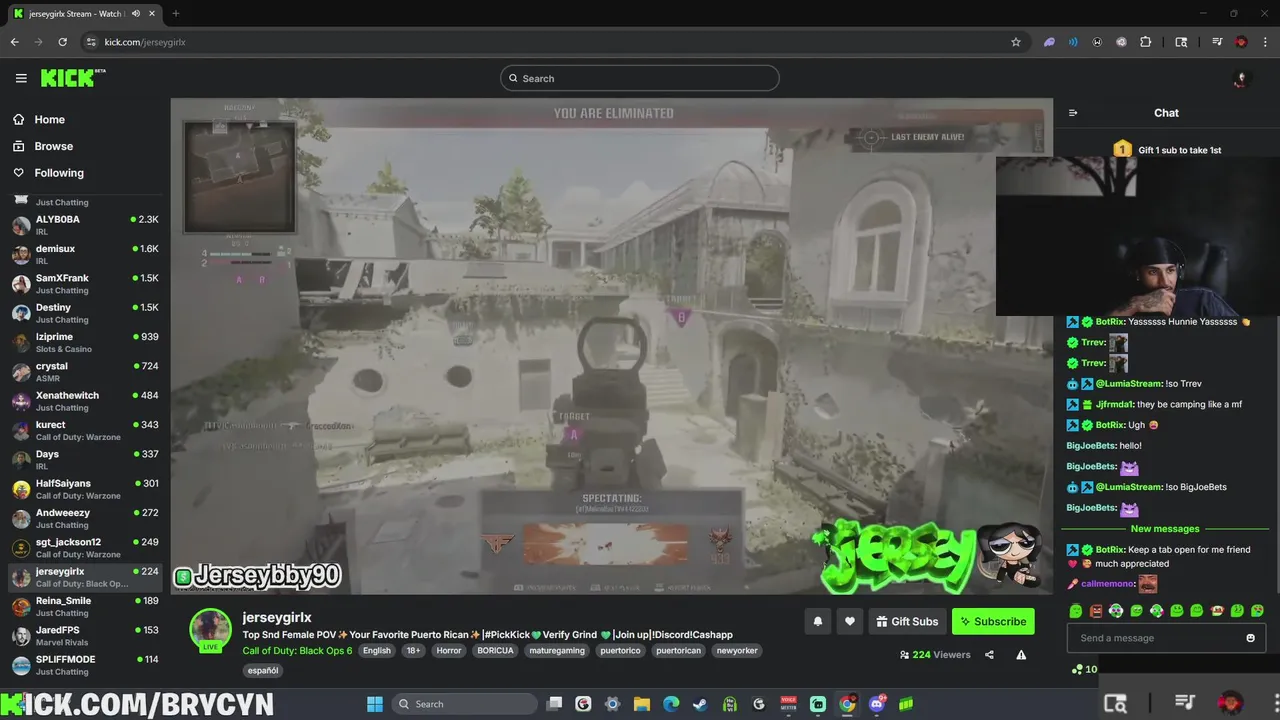The width and height of the screenshot is (1280, 720).
Task: Focus the Kick search box
Action: 640,78
